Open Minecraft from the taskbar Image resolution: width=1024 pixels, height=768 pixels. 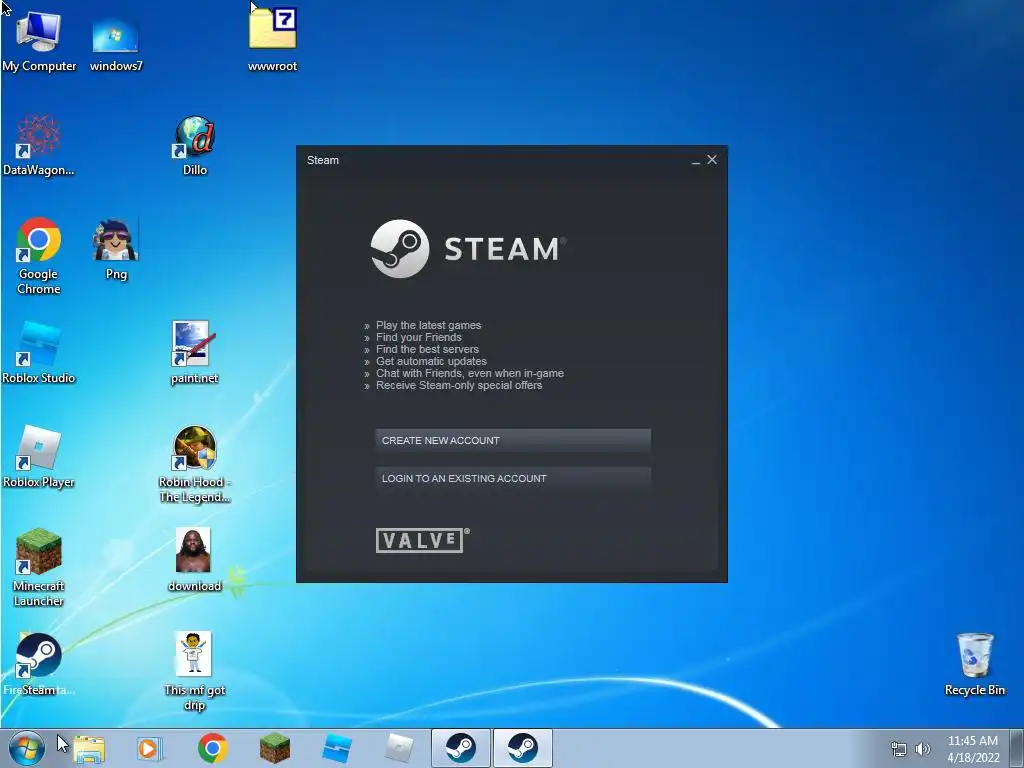[x=274, y=748]
